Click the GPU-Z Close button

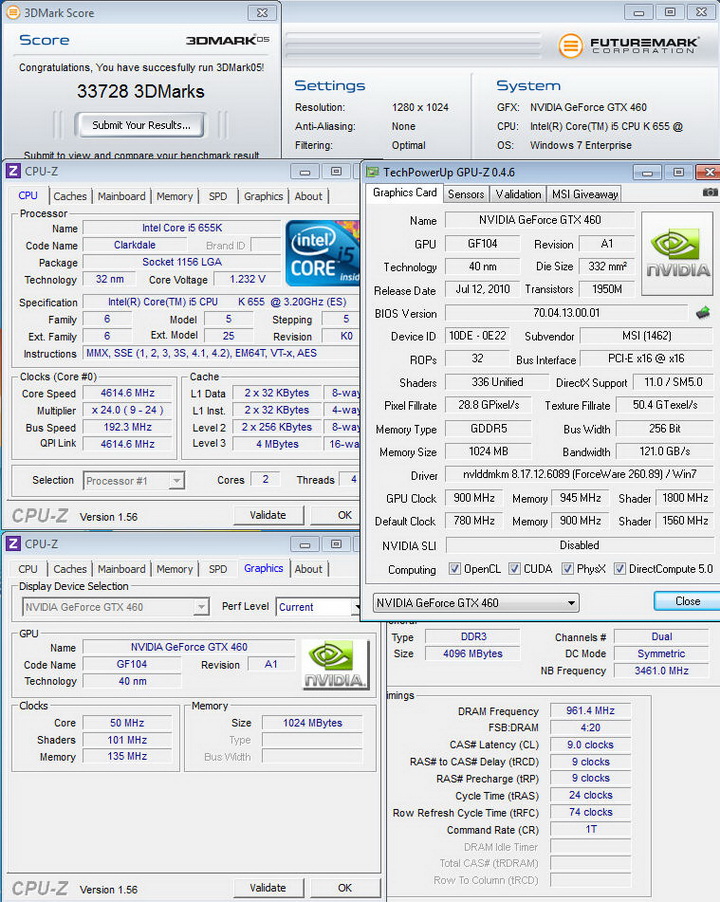click(x=687, y=601)
